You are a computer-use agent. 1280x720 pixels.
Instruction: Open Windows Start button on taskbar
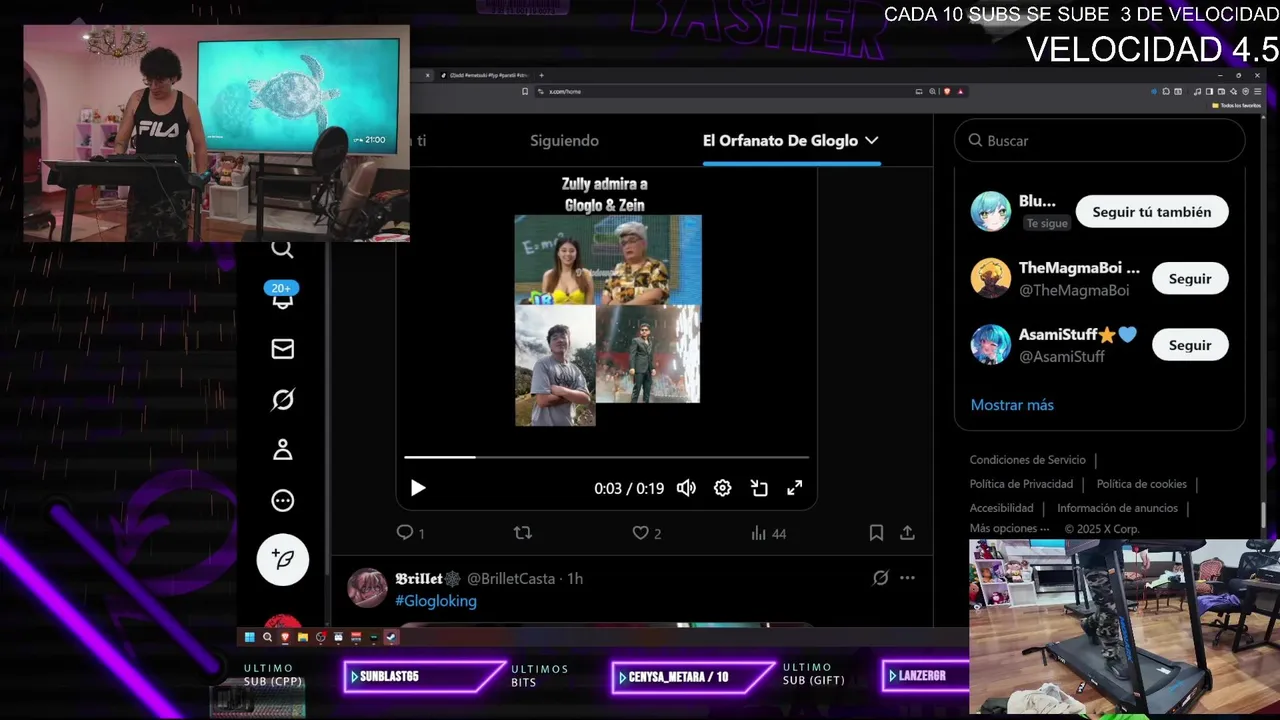(x=249, y=637)
